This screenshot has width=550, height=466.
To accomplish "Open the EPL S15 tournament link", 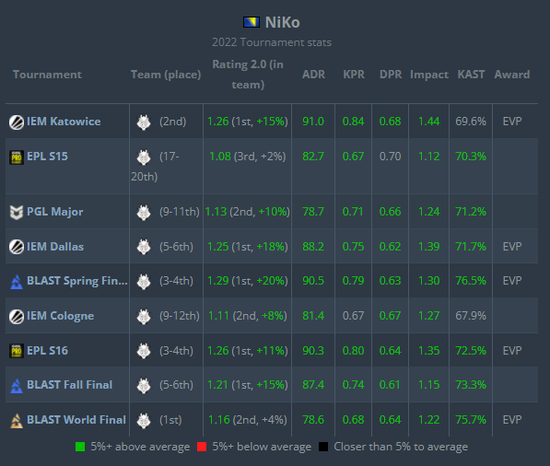I will (47, 156).
